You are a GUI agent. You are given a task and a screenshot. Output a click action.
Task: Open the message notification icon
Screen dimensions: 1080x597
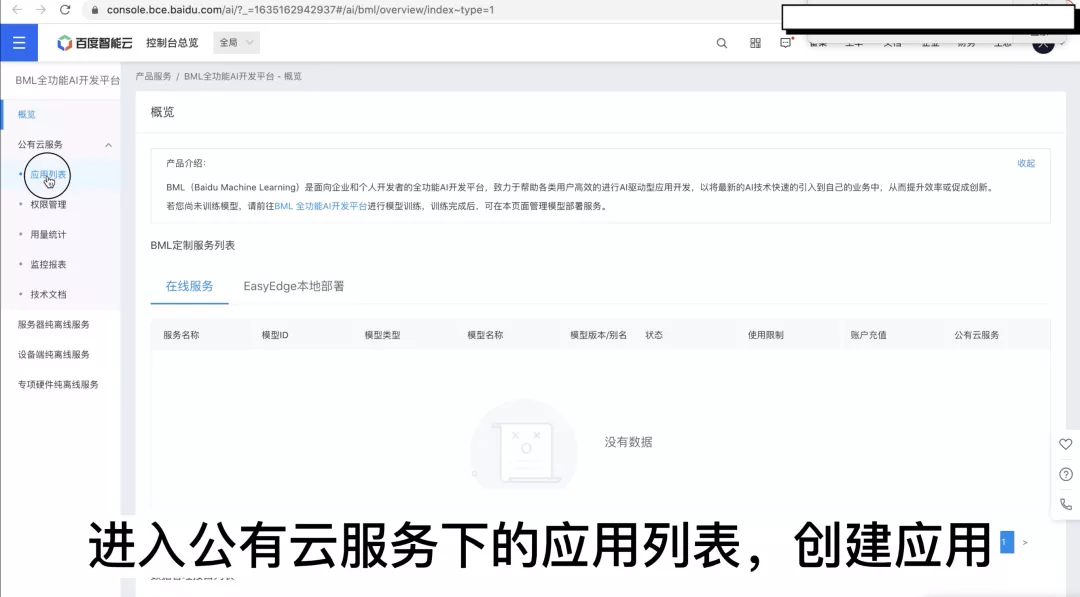[786, 43]
